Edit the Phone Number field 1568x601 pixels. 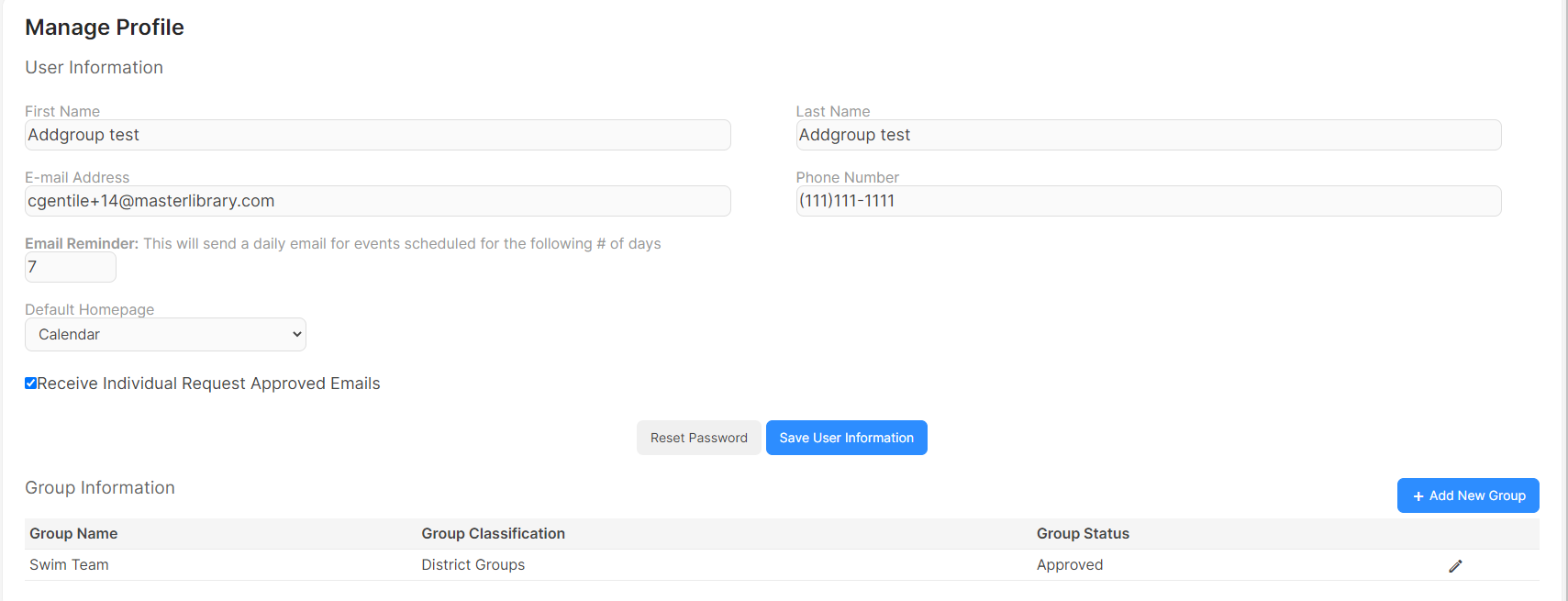click(x=1149, y=201)
